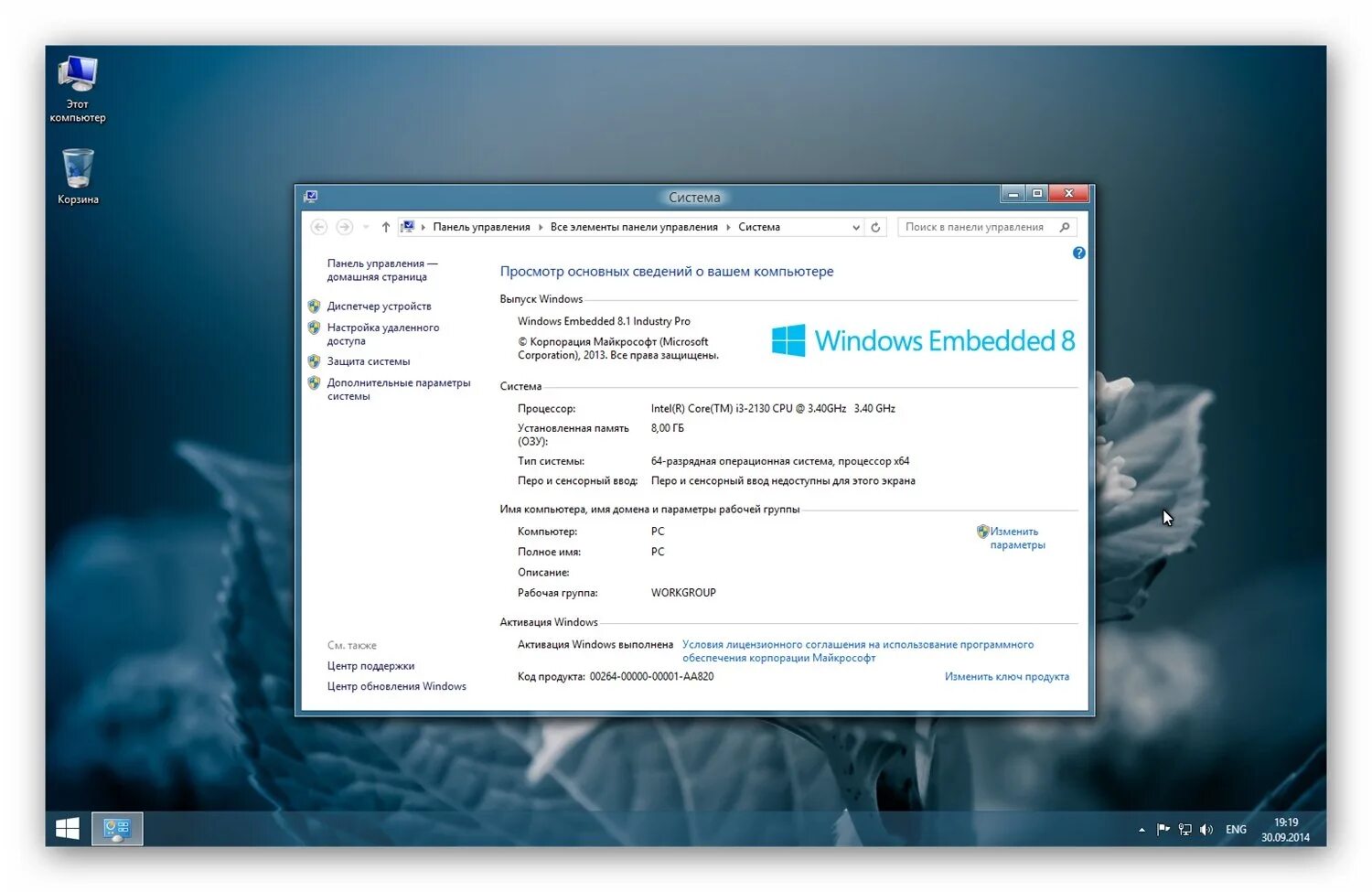Open the license terms 'Условия лицензионного соглашения' link

click(858, 651)
